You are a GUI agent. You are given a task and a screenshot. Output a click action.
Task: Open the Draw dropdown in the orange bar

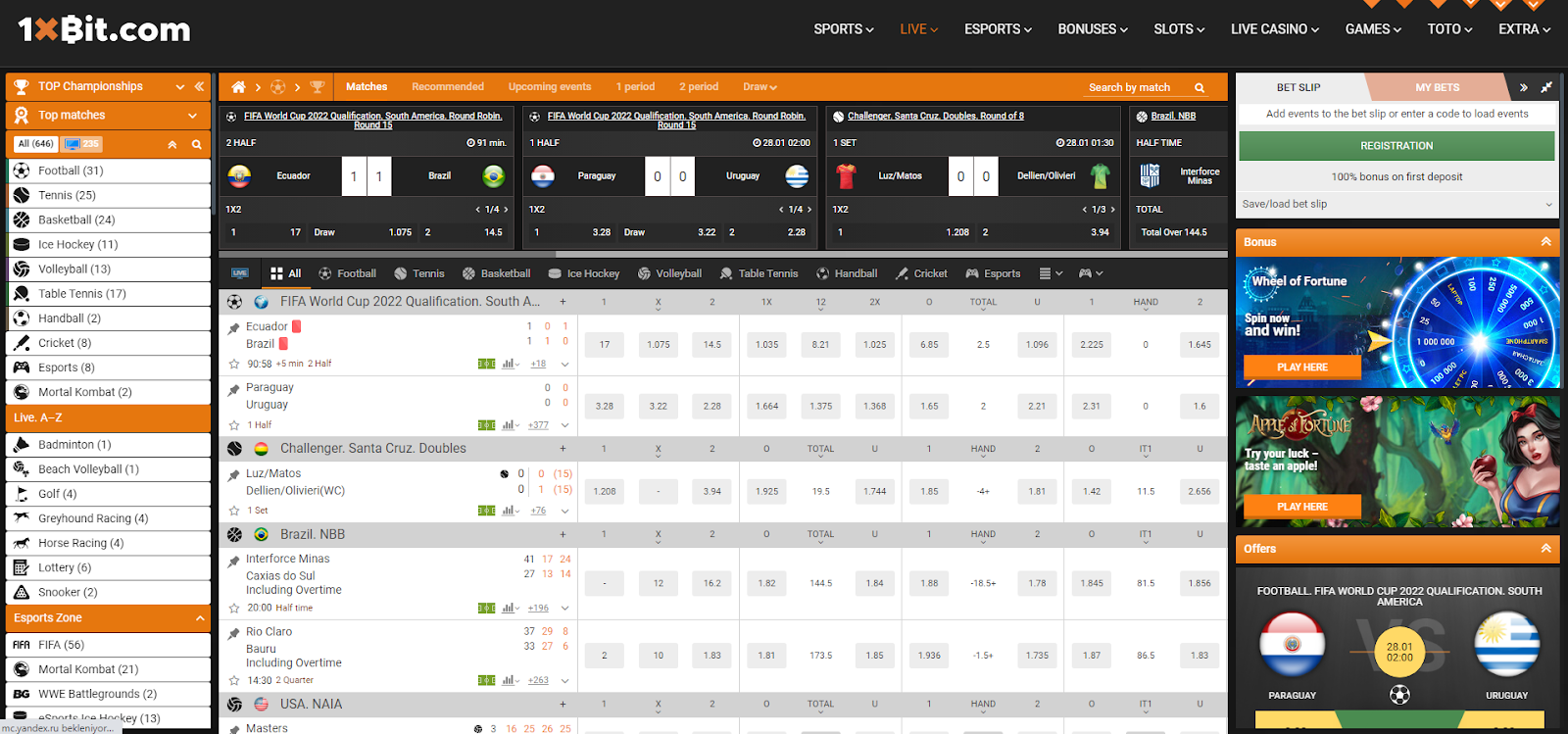pos(759,87)
